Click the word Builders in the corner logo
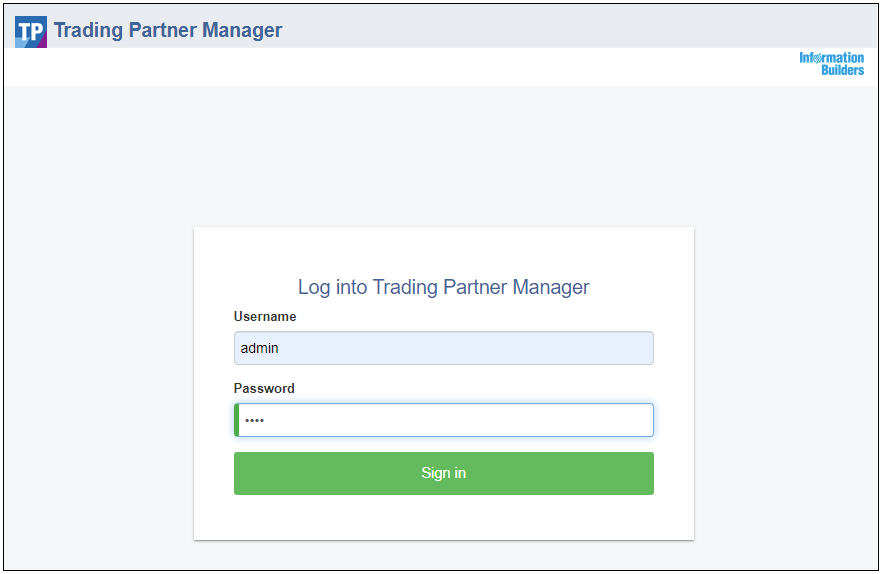 (843, 70)
